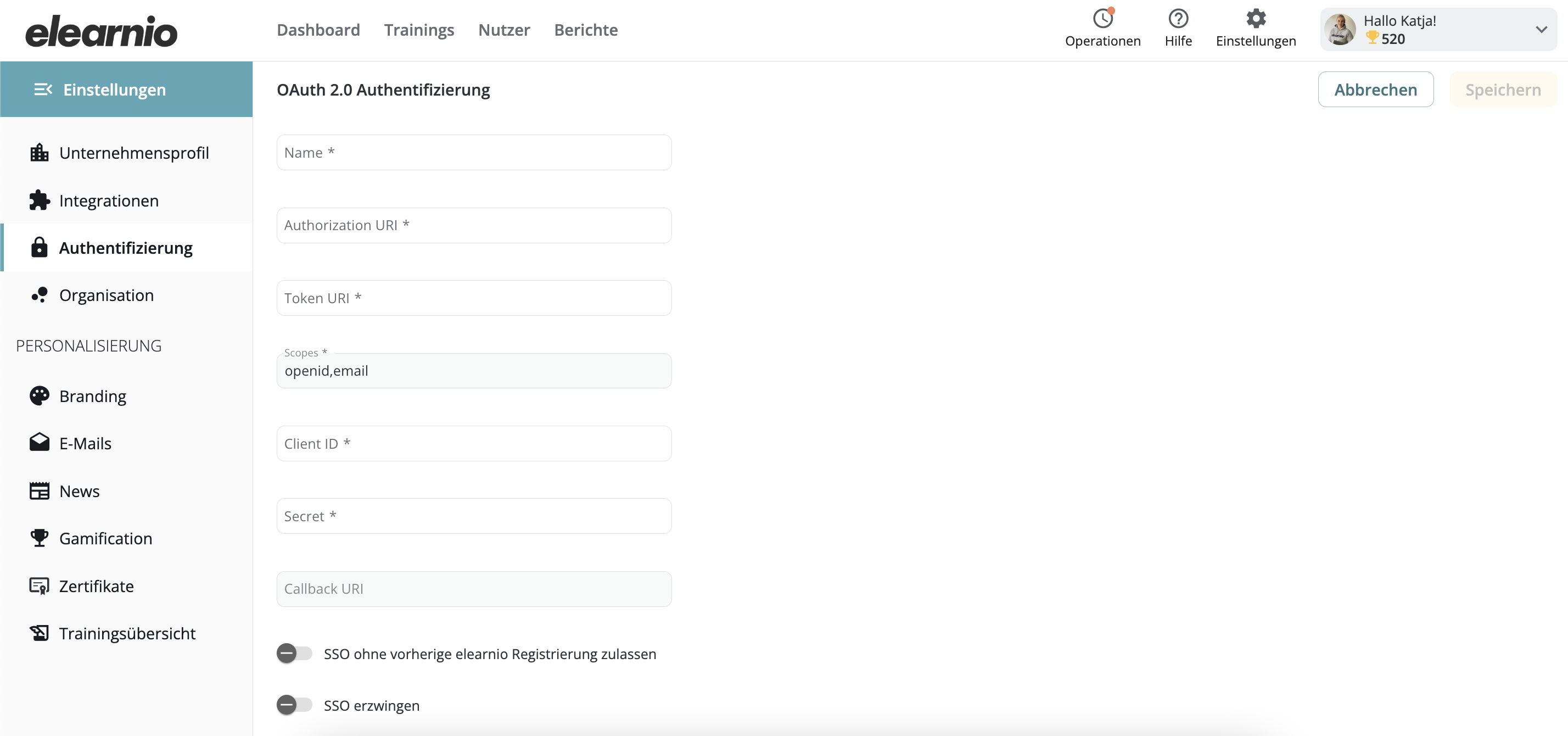Open Zertifikate settings
Viewport: 1568px width, 736px height.
tap(127, 586)
